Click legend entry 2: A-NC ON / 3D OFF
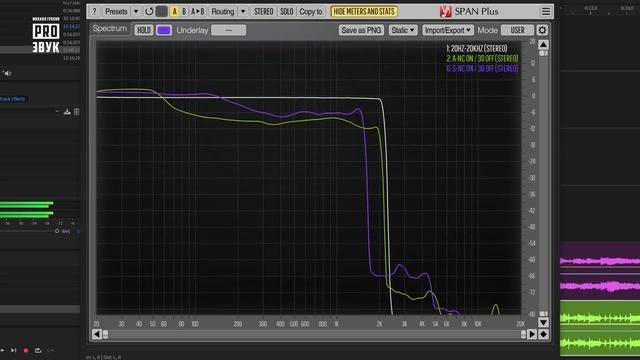This screenshot has width=640, height=360. pos(482,58)
